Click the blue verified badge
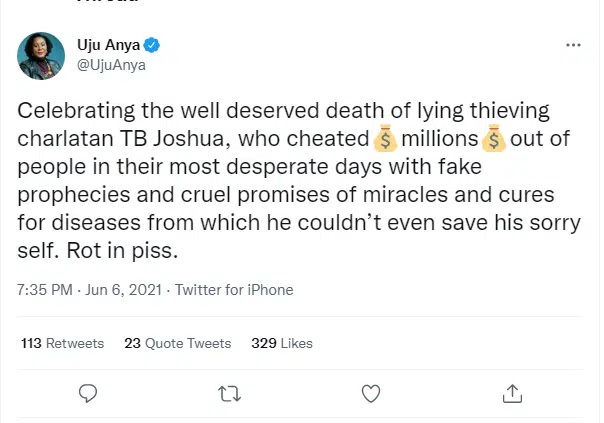Image resolution: width=604 pixels, height=423 pixels. [x=150, y=44]
